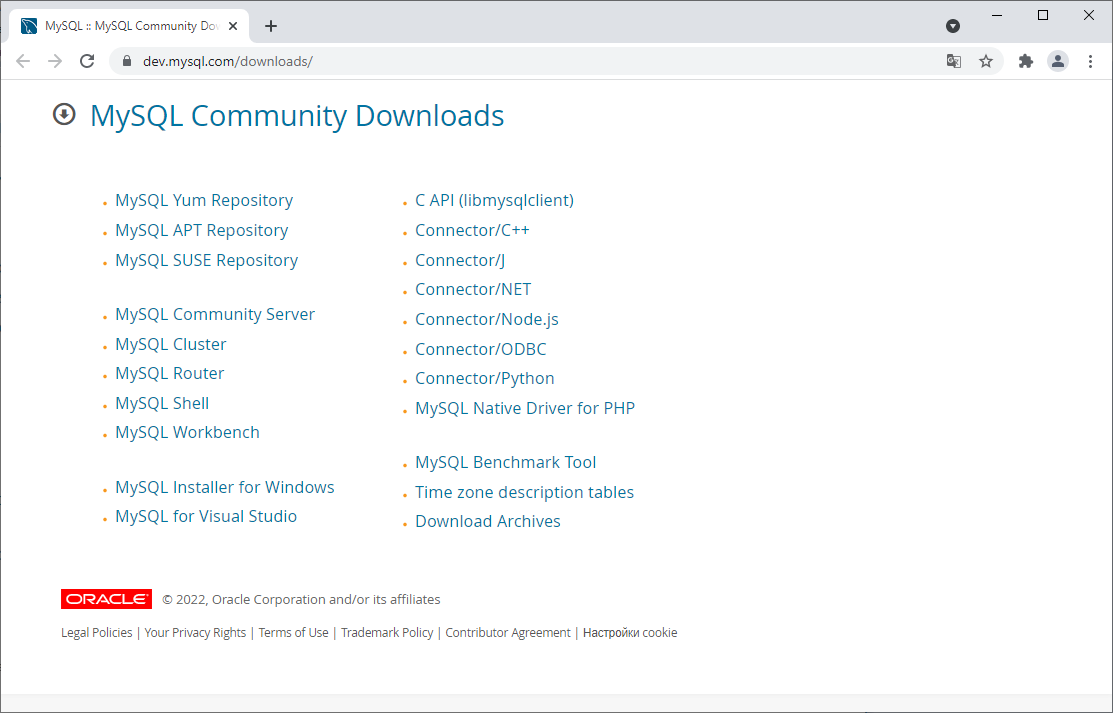Click the circular down-arrow icon in the tab strip
This screenshot has height=713, width=1113.
(953, 27)
